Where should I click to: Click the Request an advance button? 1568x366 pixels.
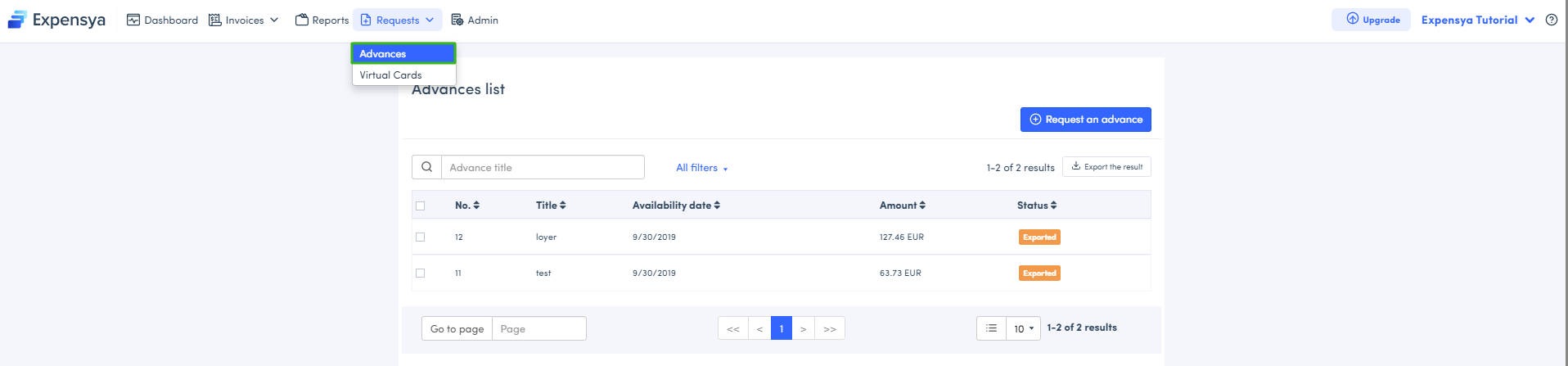click(1085, 120)
